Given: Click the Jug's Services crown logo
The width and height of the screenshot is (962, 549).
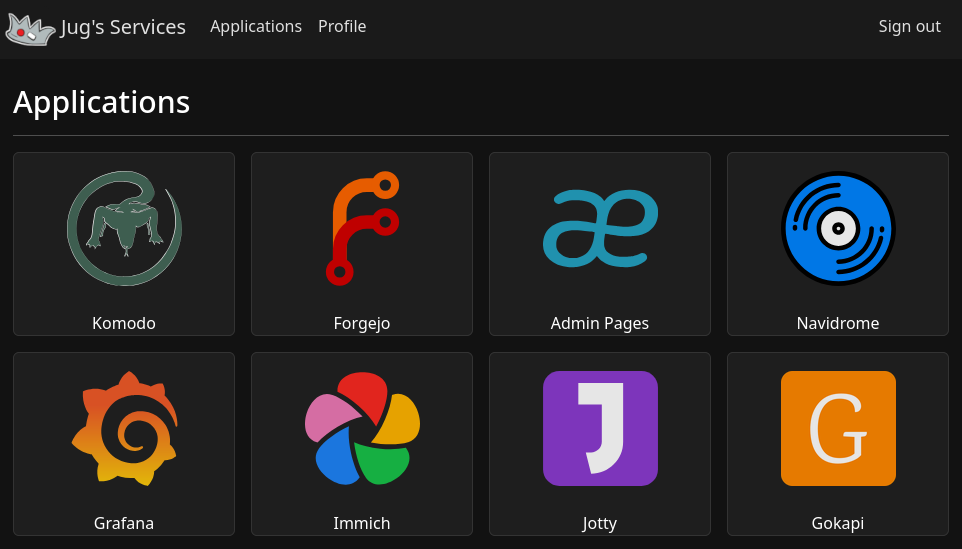Looking at the screenshot, I should [x=30, y=29].
